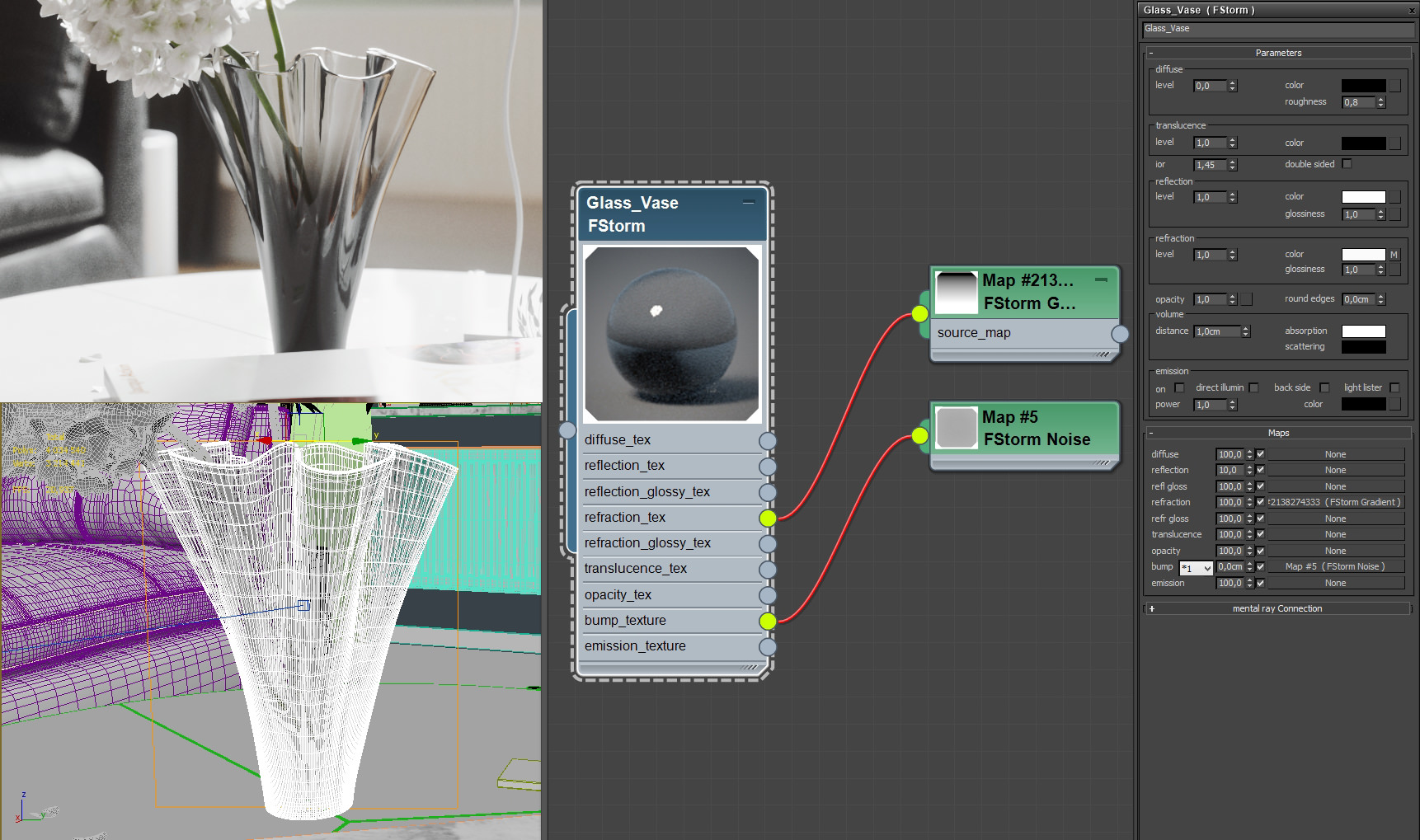Collapse the Parameters rollout
Image resolution: width=1420 pixels, height=840 pixels.
tap(1277, 53)
